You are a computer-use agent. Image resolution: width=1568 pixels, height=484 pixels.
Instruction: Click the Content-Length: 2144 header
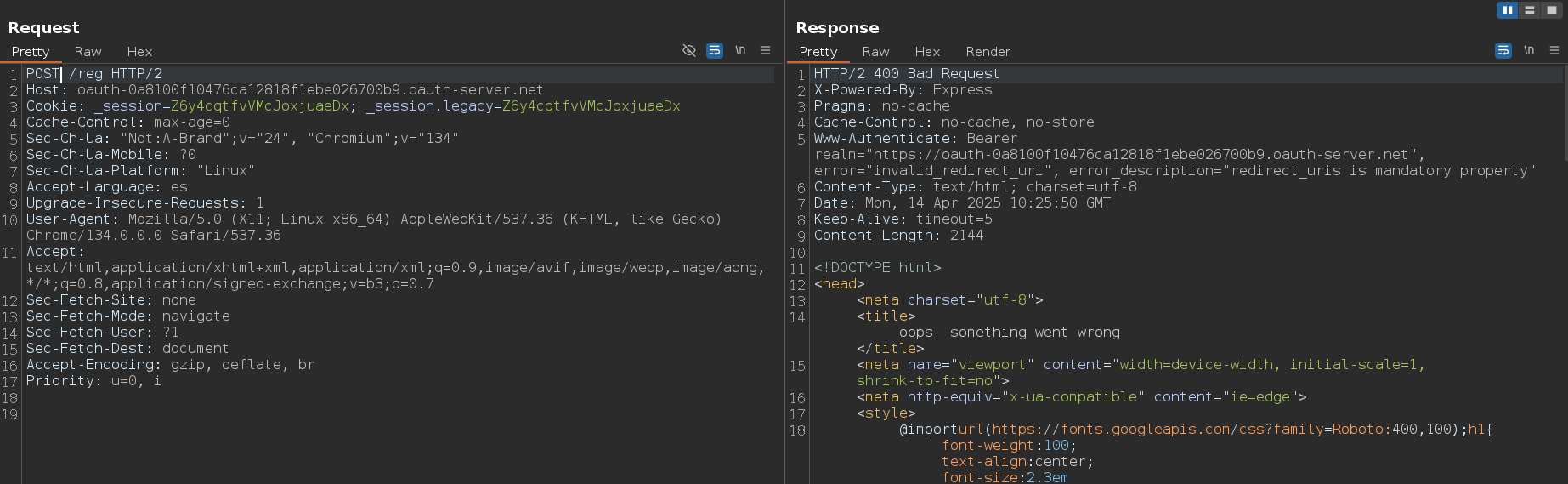tap(899, 236)
